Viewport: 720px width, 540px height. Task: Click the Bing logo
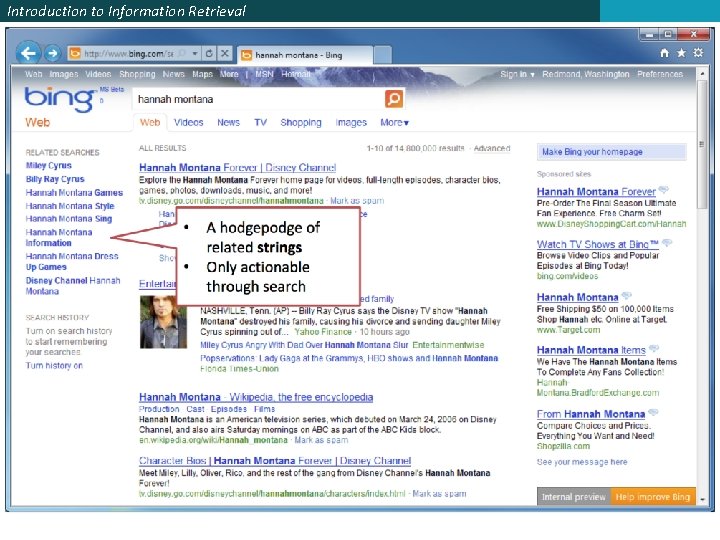tap(59, 98)
